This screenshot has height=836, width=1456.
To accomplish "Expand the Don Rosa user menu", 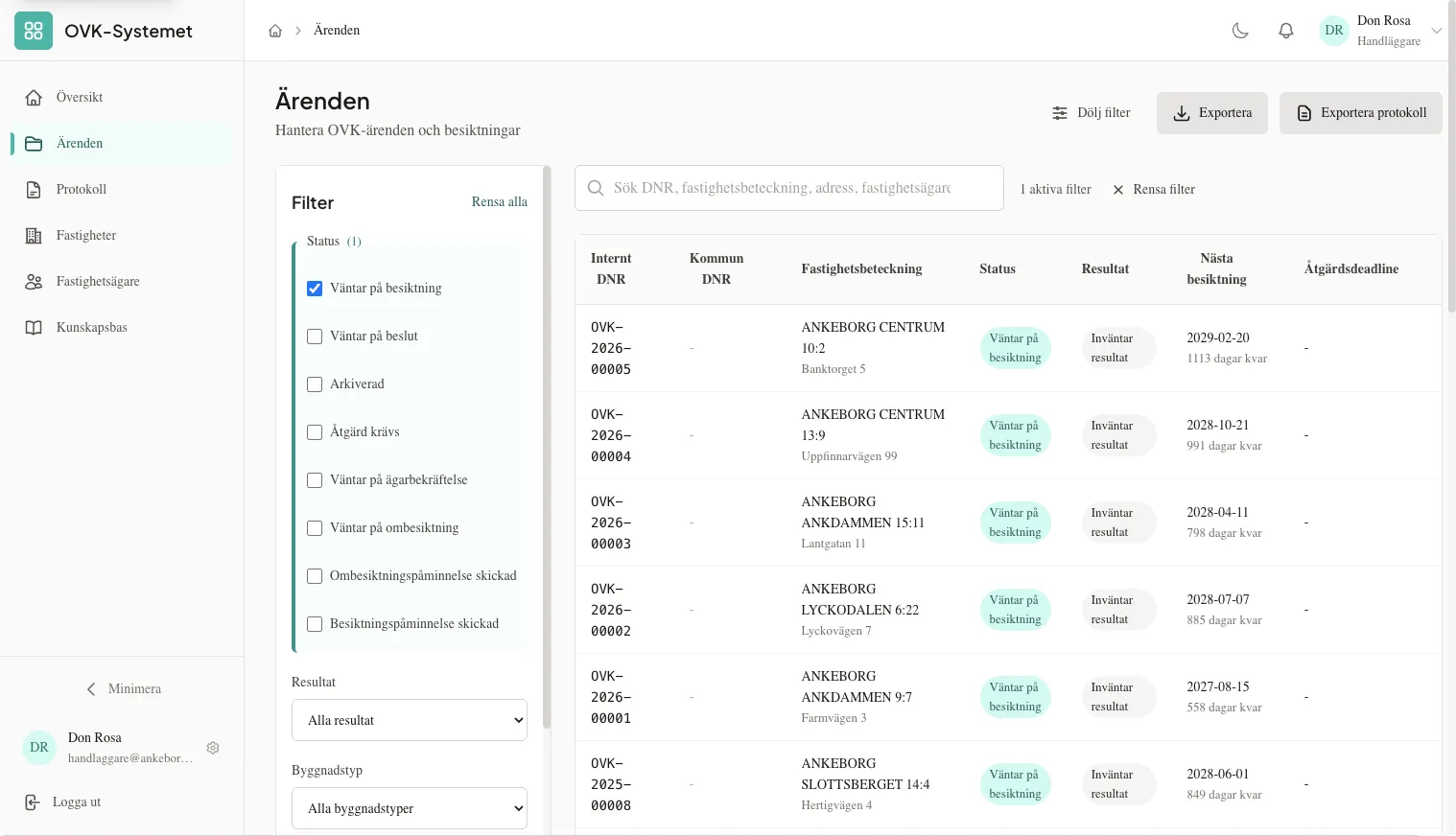I will (x=1436, y=31).
